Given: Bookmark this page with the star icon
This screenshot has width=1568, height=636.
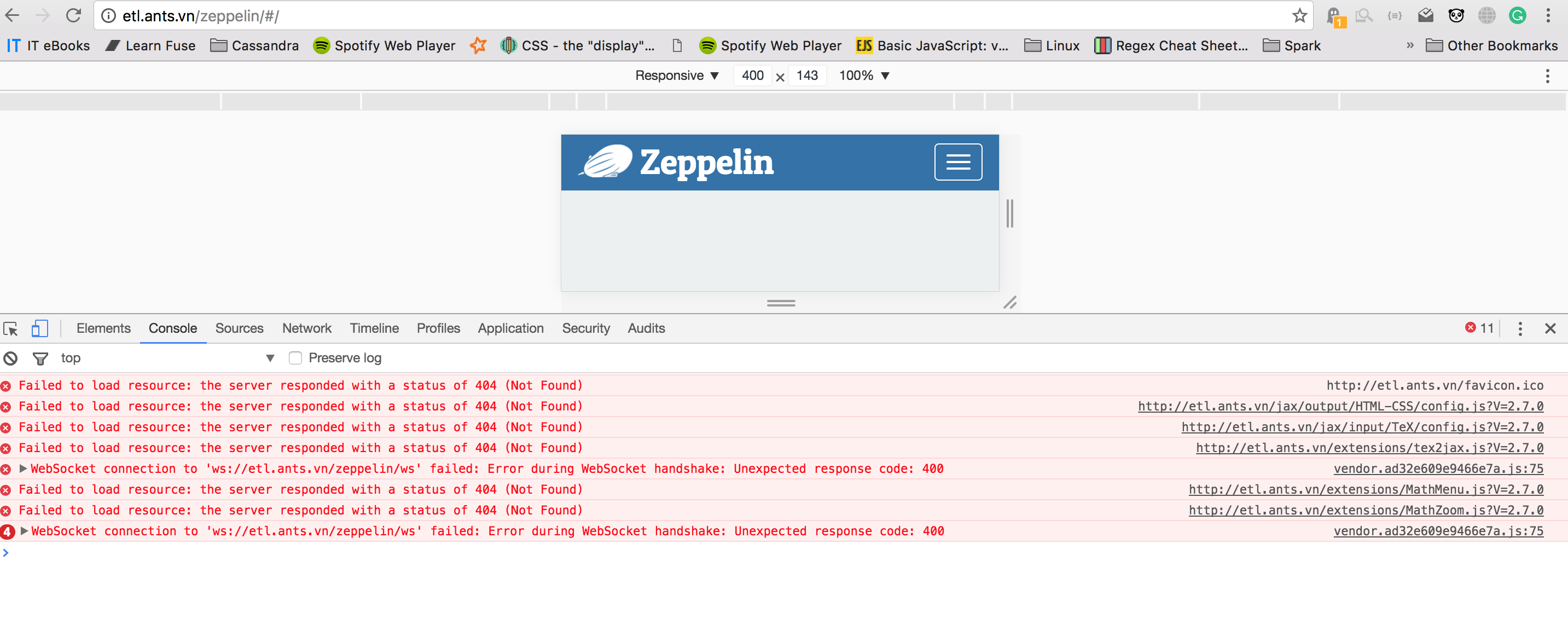Looking at the screenshot, I should coord(1299,16).
